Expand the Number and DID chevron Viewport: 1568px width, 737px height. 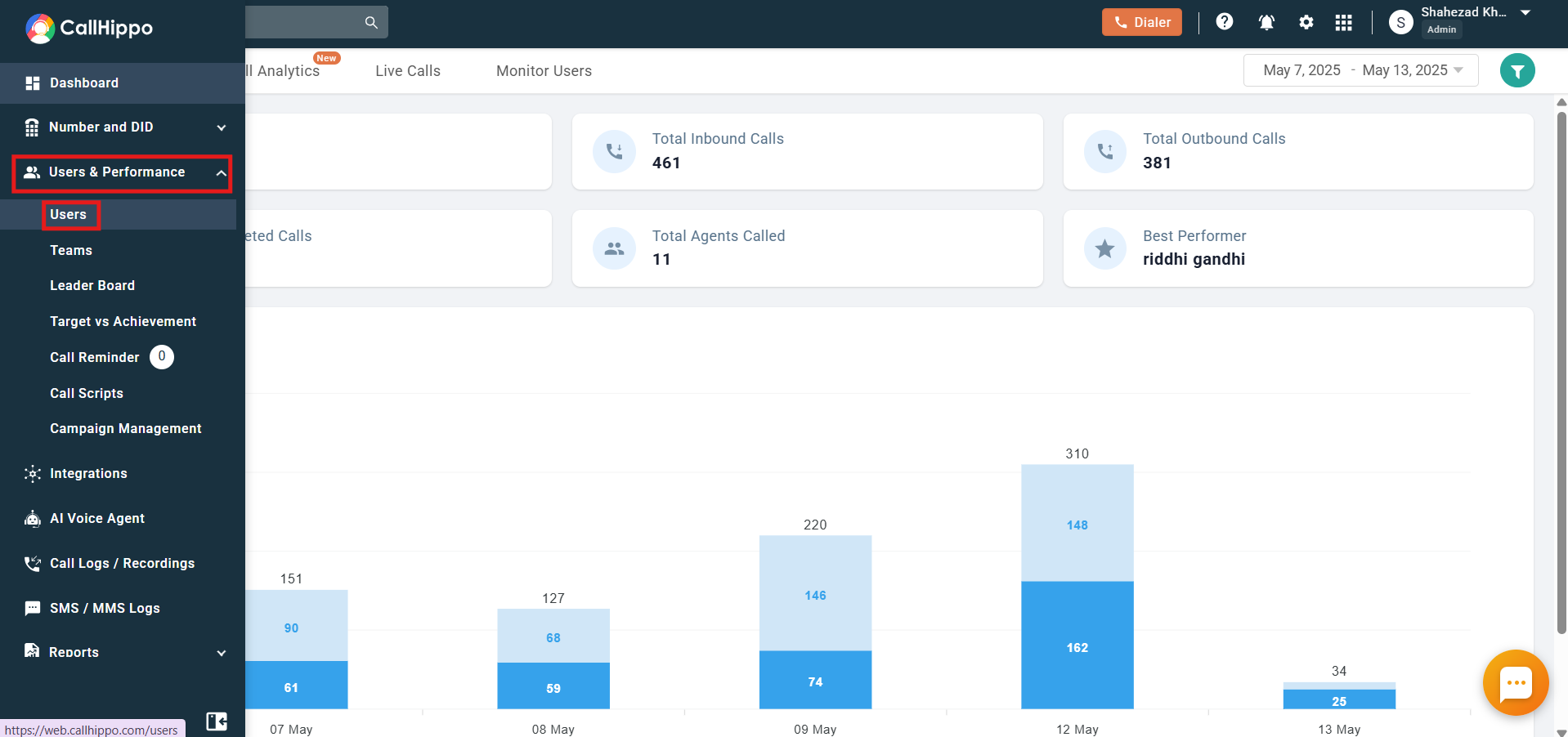click(222, 127)
